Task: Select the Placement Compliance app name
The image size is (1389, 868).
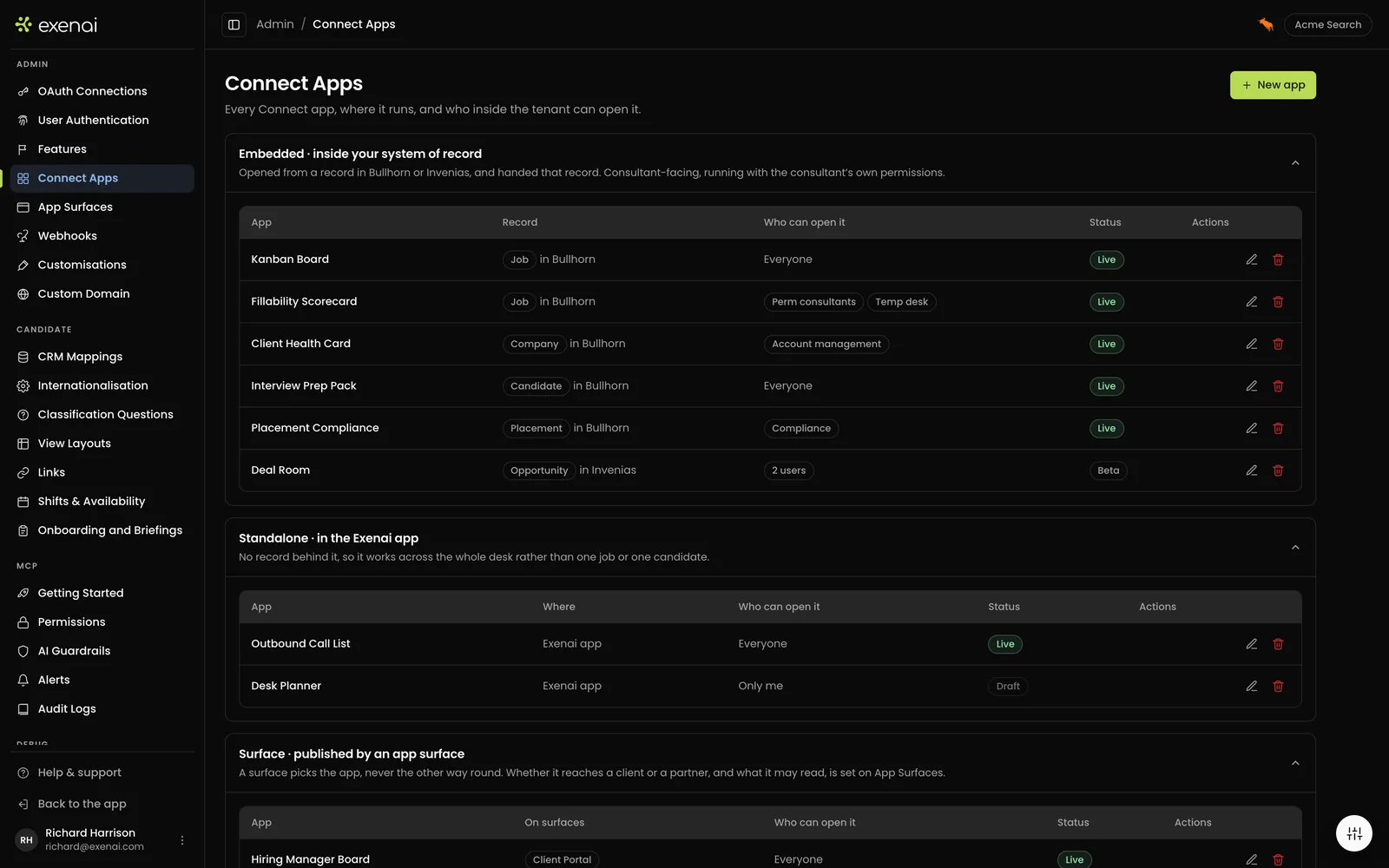Action: pos(315,428)
